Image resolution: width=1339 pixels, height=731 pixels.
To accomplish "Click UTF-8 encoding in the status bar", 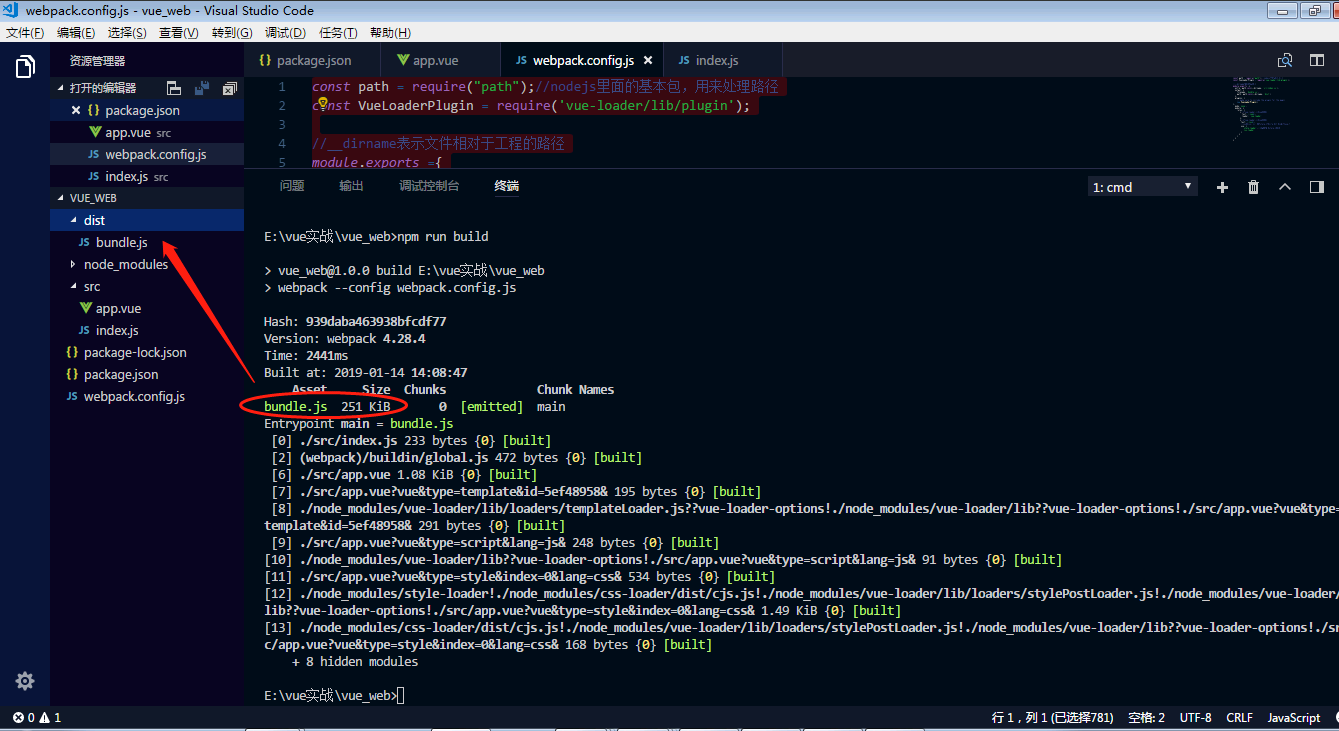I will click(1195, 717).
